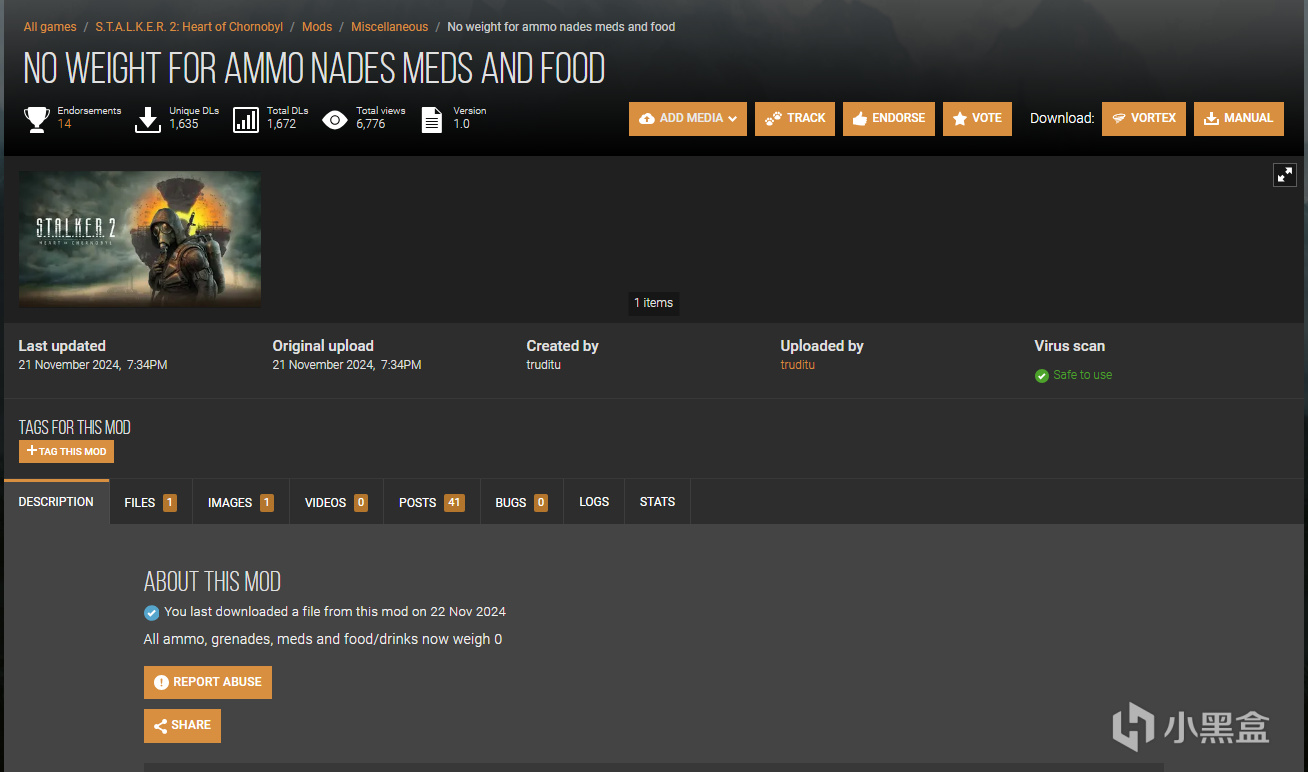This screenshot has width=1308, height=772.
Task: Endorse this mod
Action: click(889, 118)
